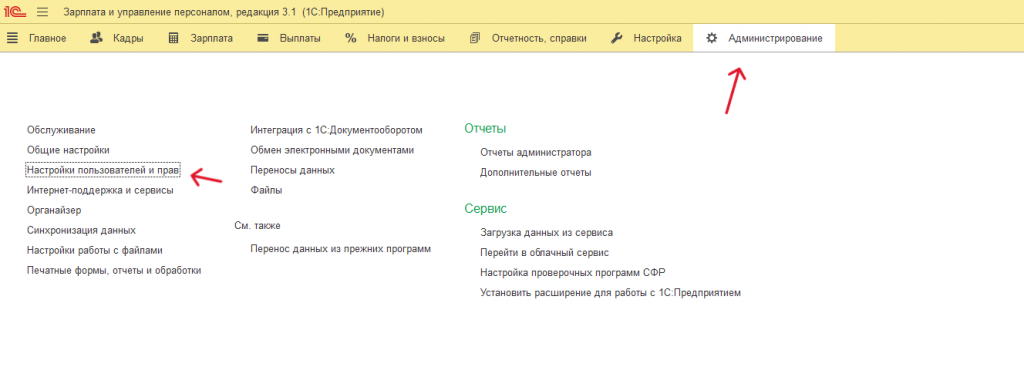Click the Кадры people icon
The width and height of the screenshot is (1024, 367).
pyautogui.click(x=96, y=38)
